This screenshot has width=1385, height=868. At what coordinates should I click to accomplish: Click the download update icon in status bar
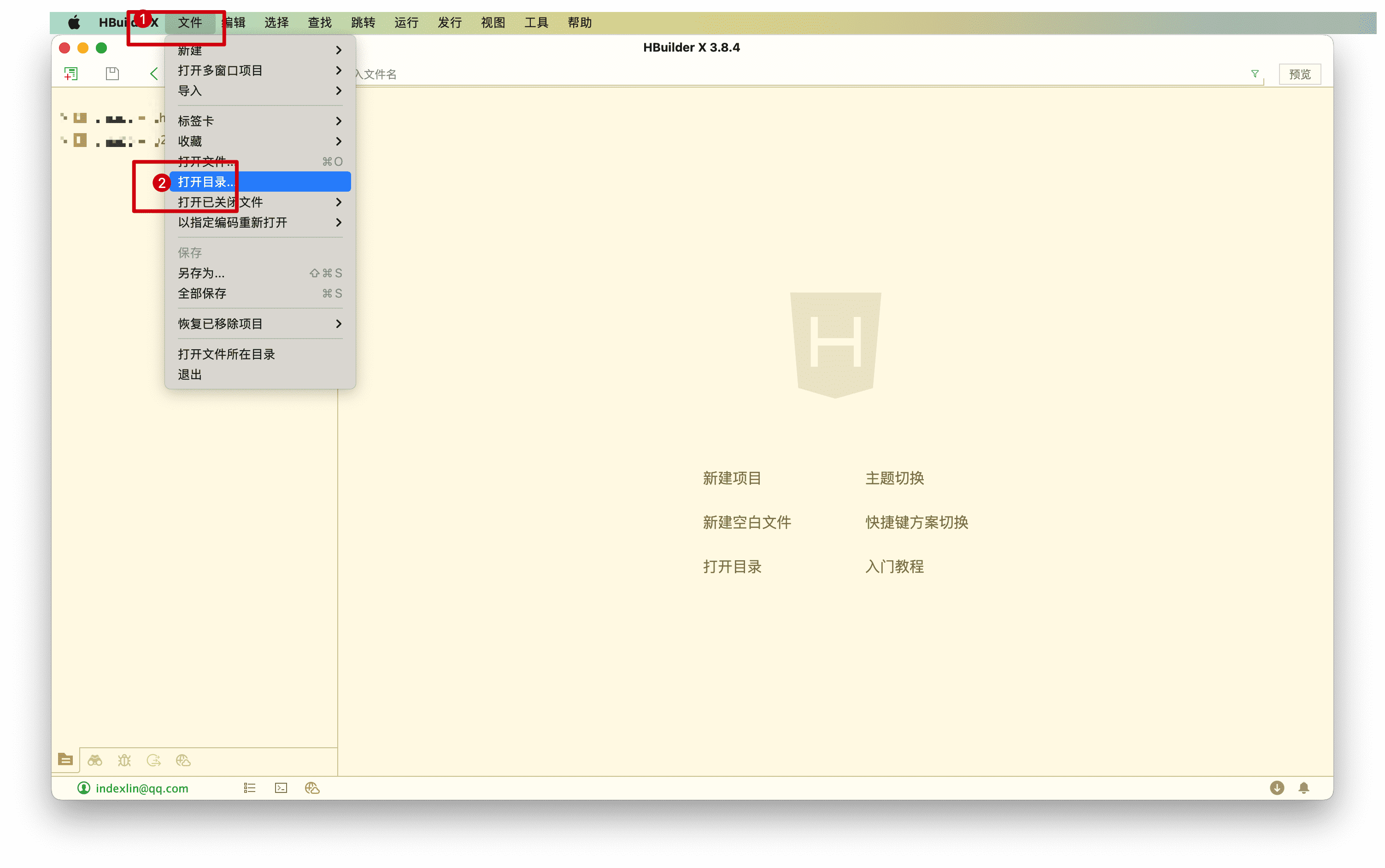click(1277, 788)
